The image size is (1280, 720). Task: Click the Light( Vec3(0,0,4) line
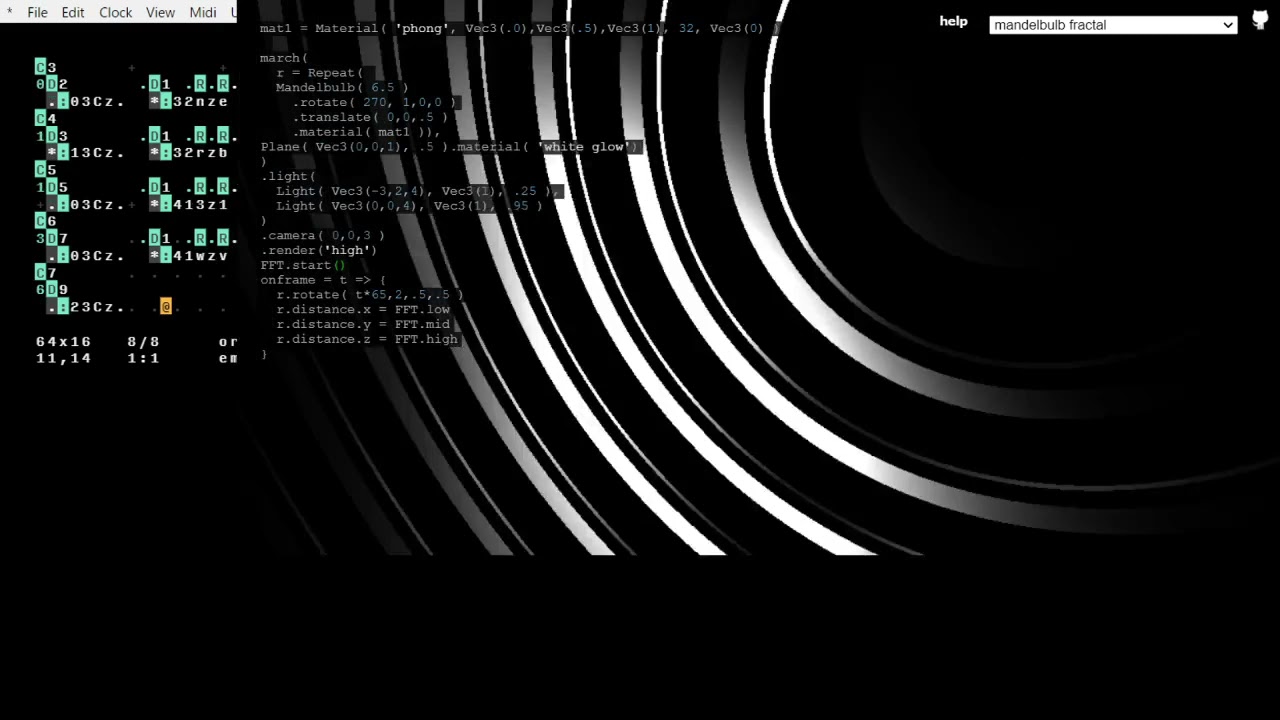click(x=409, y=206)
